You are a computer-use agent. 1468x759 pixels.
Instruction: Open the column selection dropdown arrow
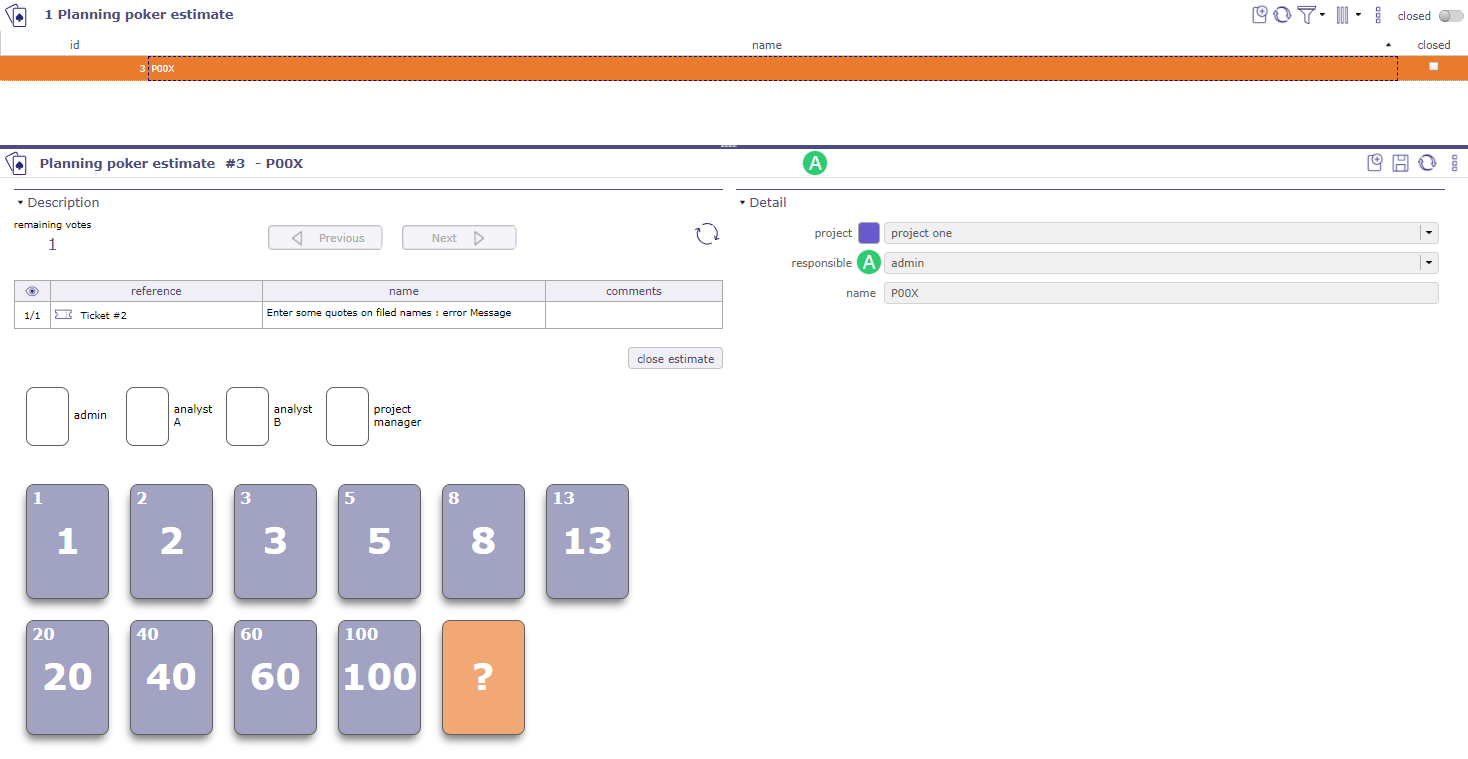click(1357, 14)
